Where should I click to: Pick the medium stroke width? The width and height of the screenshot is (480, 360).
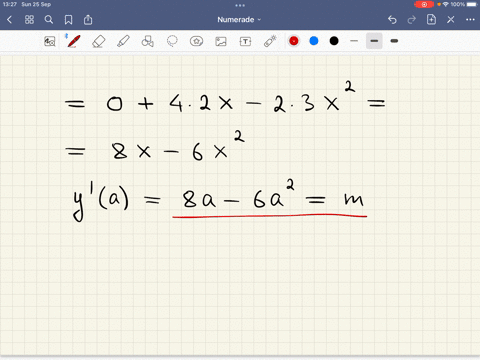[x=374, y=41]
